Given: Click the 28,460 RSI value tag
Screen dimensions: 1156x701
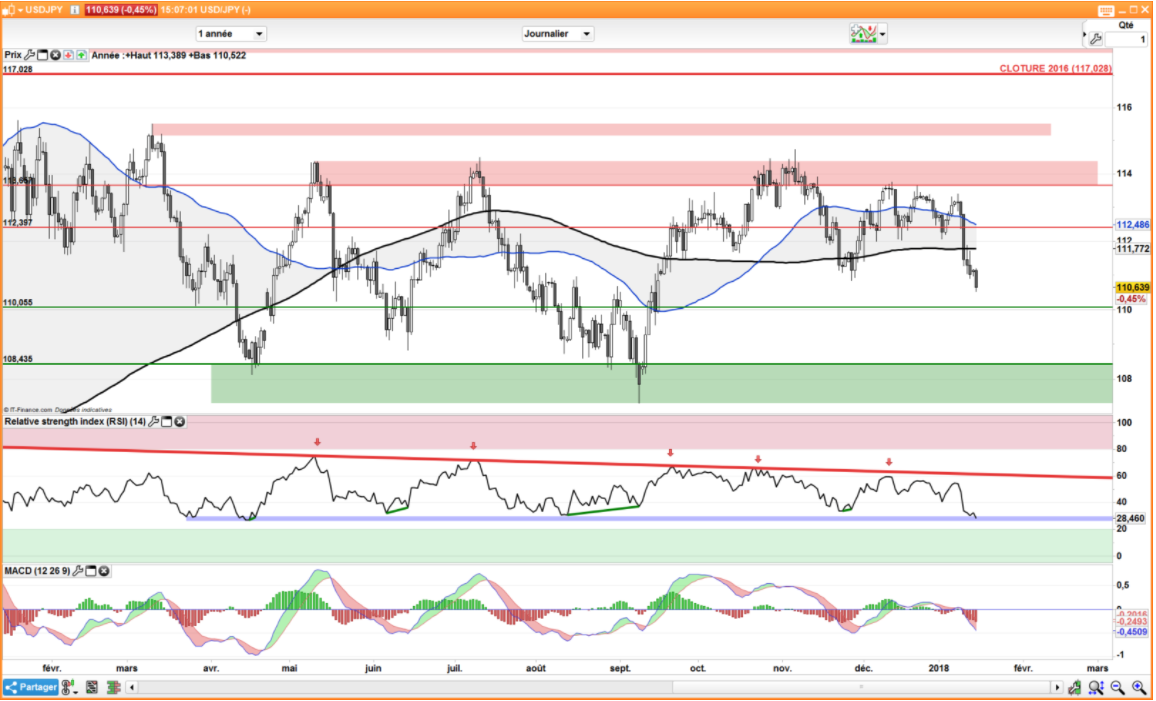Looking at the screenshot, I should pos(1130,518).
